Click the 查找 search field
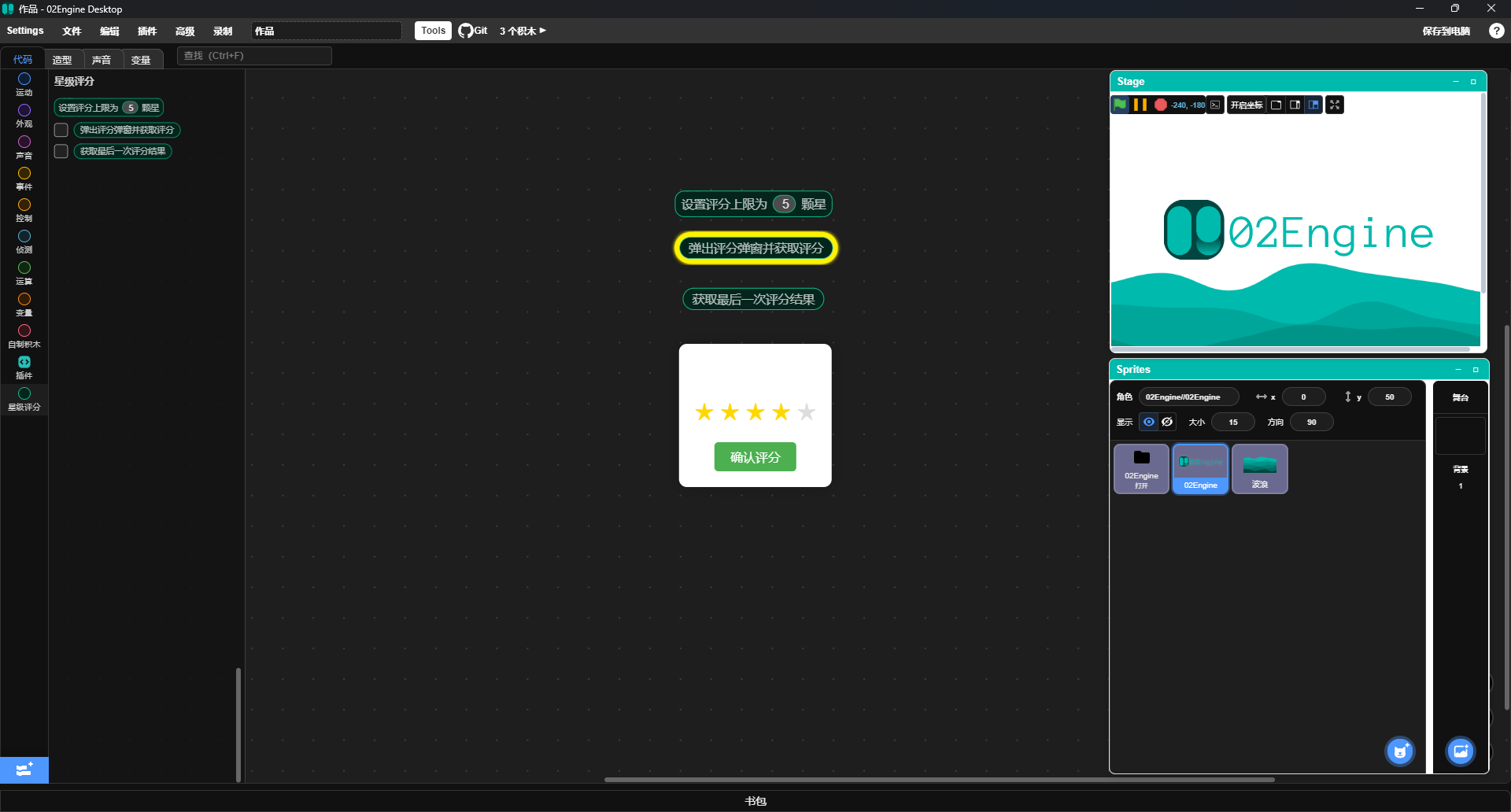Screen dimensions: 1511x812 253,56
